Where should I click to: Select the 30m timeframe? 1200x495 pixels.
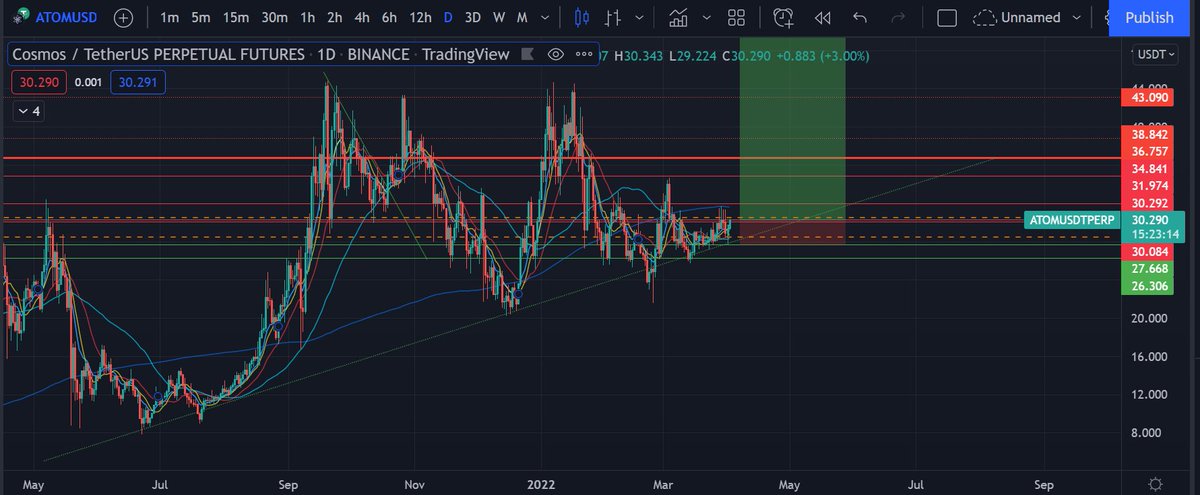click(274, 18)
